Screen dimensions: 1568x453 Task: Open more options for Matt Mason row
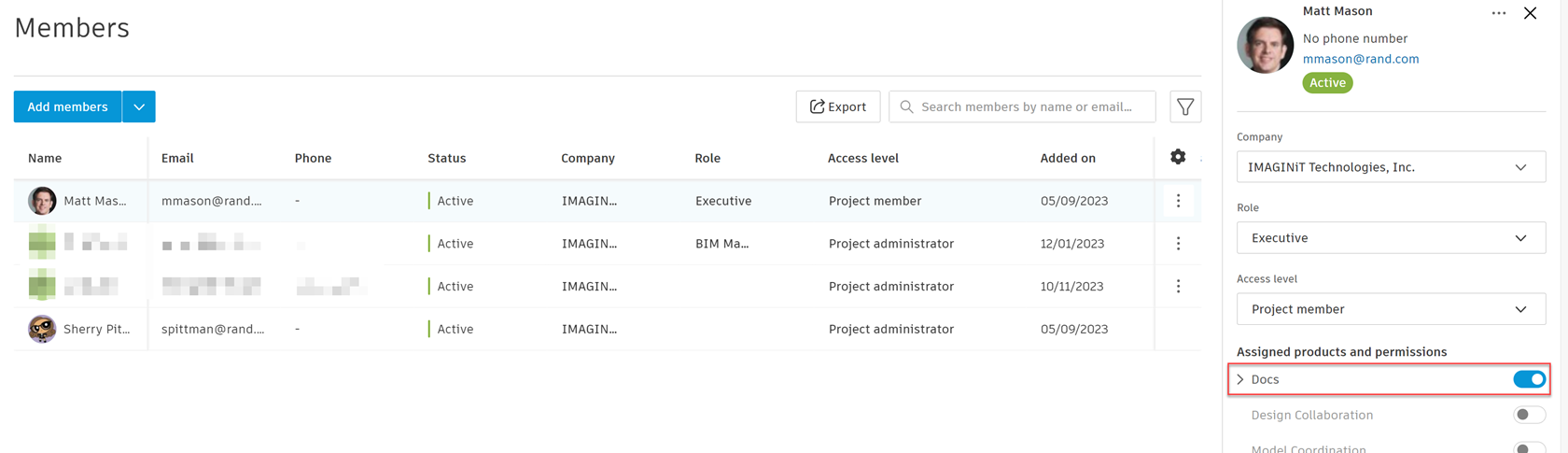pyautogui.click(x=1178, y=201)
